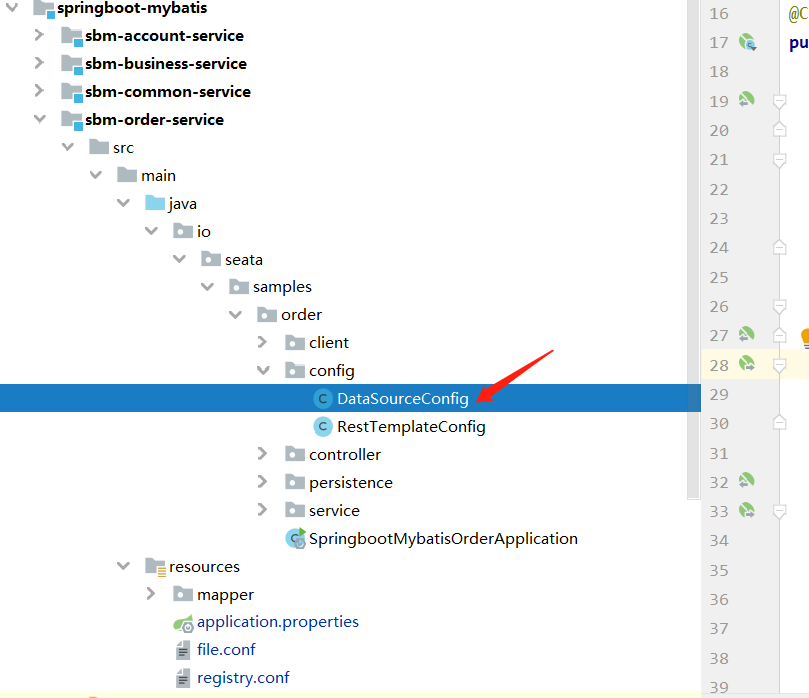809x698 pixels.
Task: Click the RestTemplateConfig class icon
Action: pyautogui.click(x=323, y=426)
